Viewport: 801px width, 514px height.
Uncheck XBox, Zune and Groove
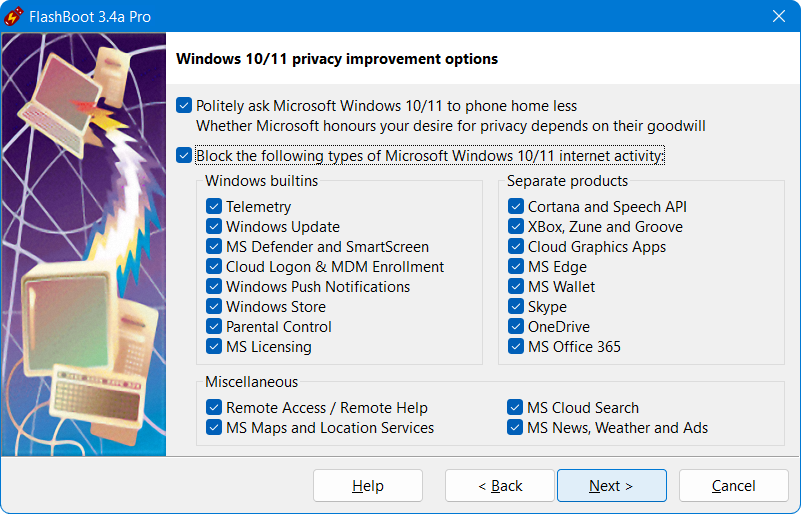[x=516, y=227]
